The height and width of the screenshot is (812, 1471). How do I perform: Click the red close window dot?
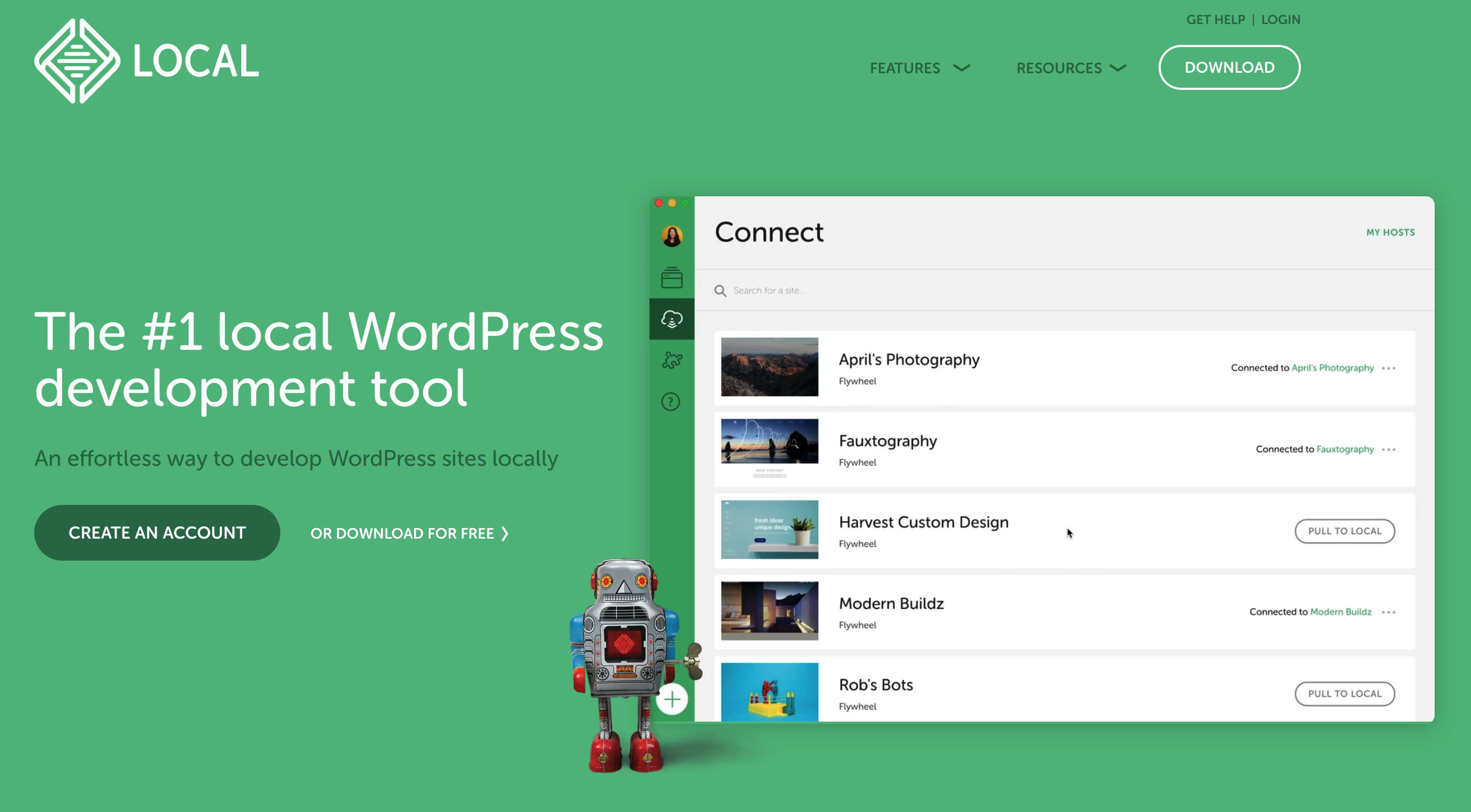(659, 203)
